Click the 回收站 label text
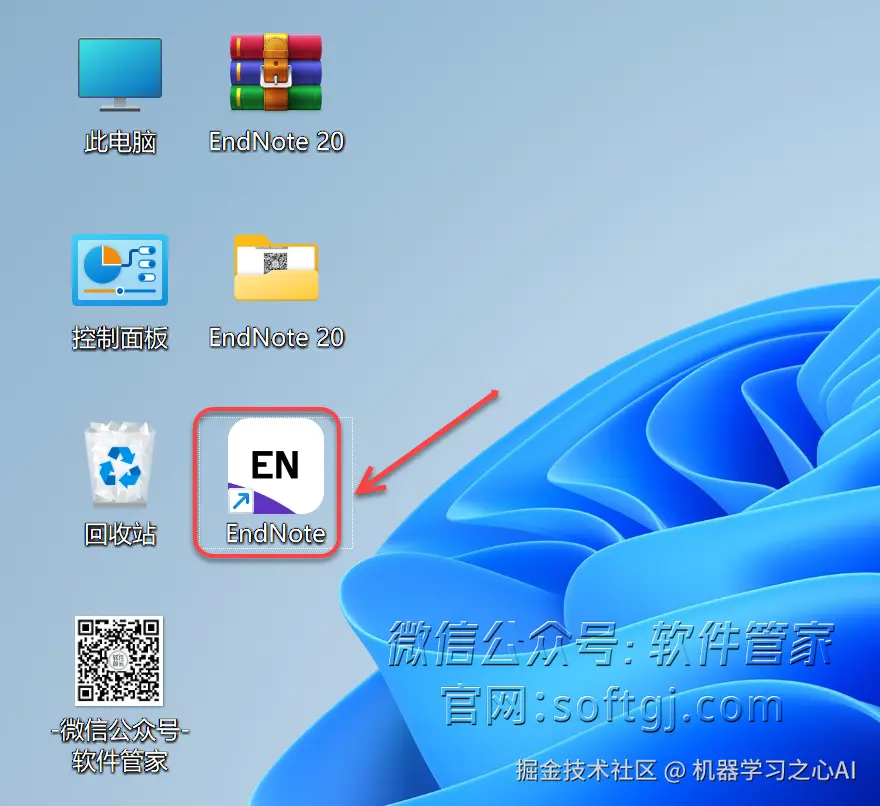880x806 pixels. pos(120,534)
